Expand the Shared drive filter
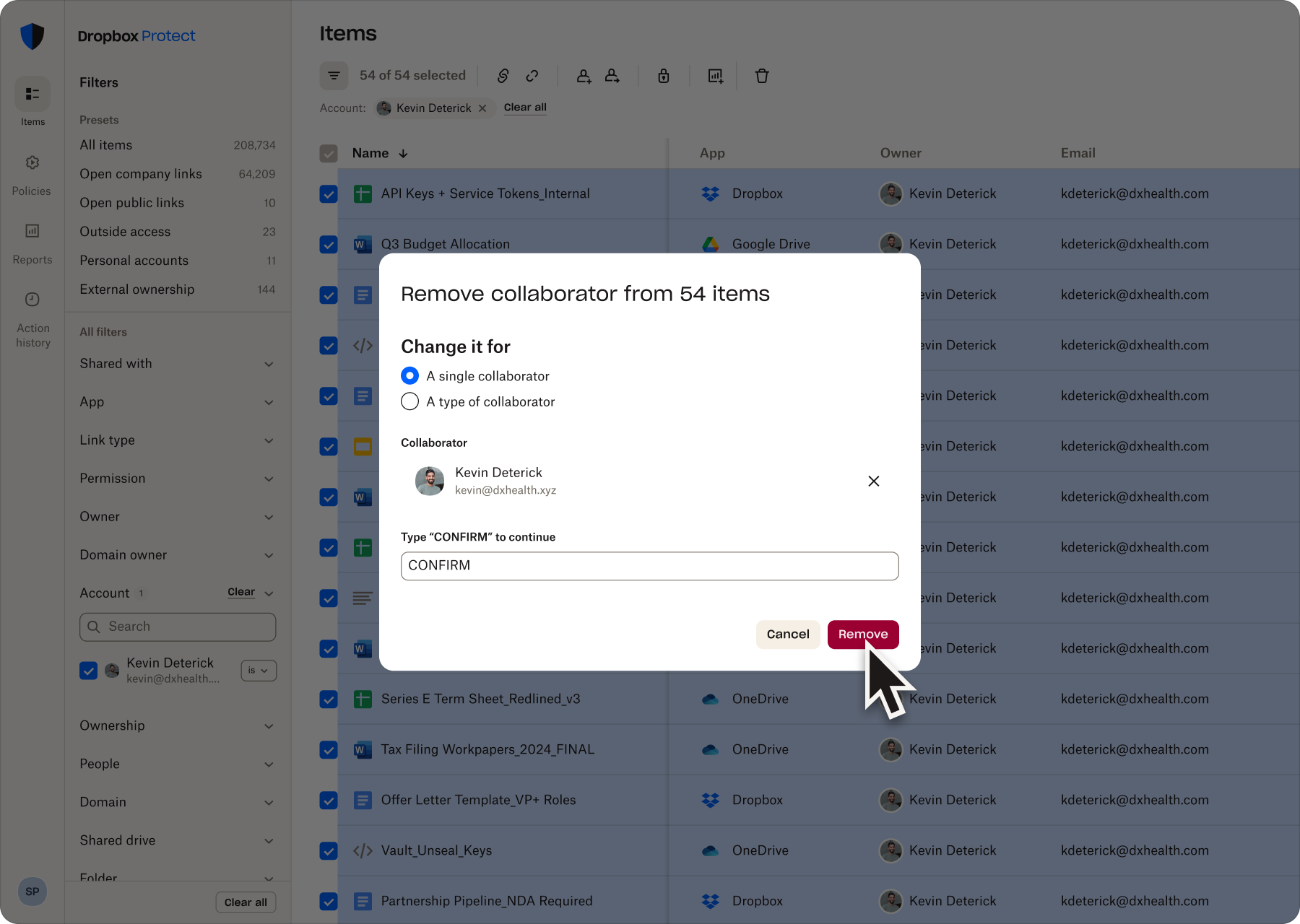 tap(177, 841)
